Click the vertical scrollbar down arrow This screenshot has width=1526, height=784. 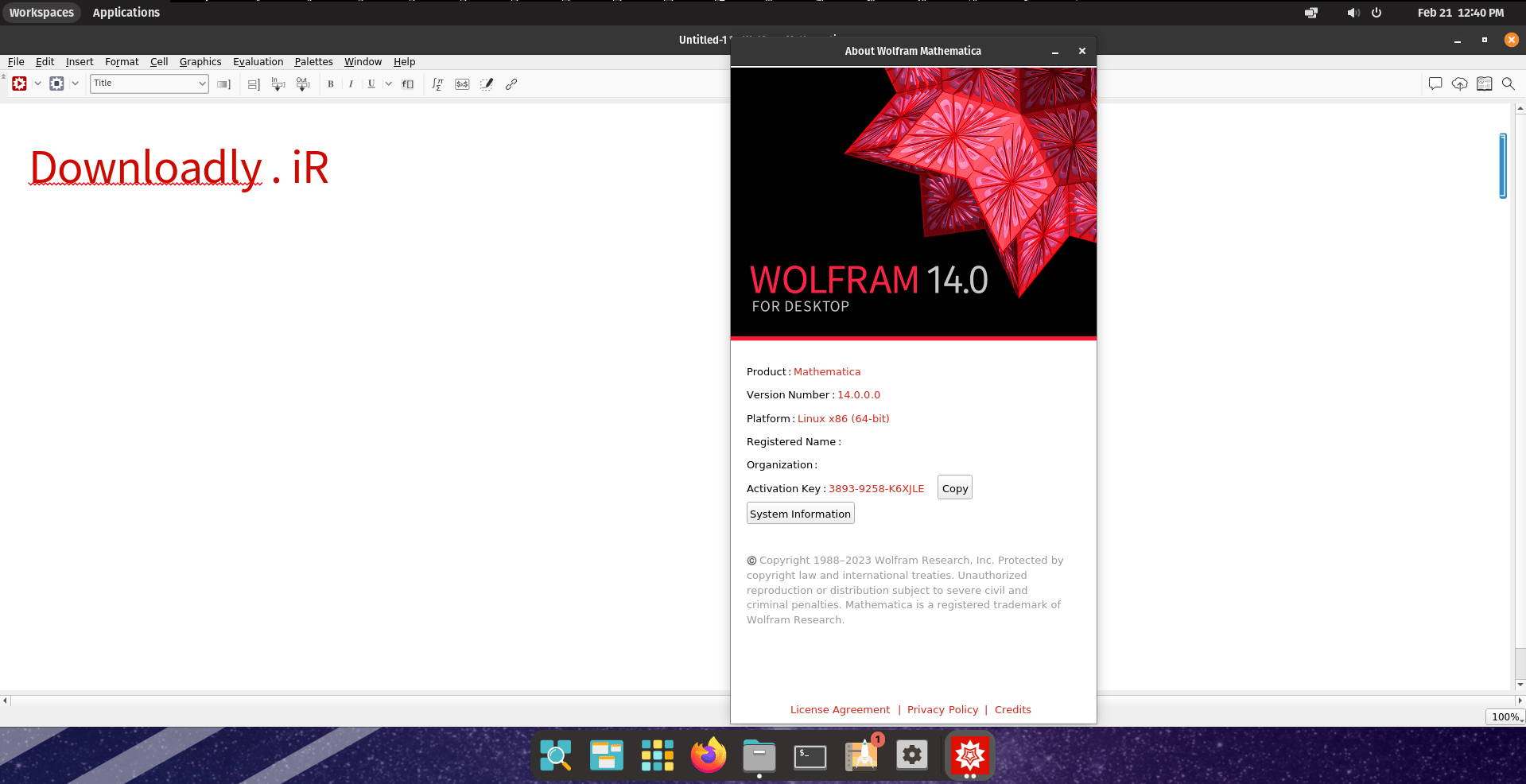1520,684
